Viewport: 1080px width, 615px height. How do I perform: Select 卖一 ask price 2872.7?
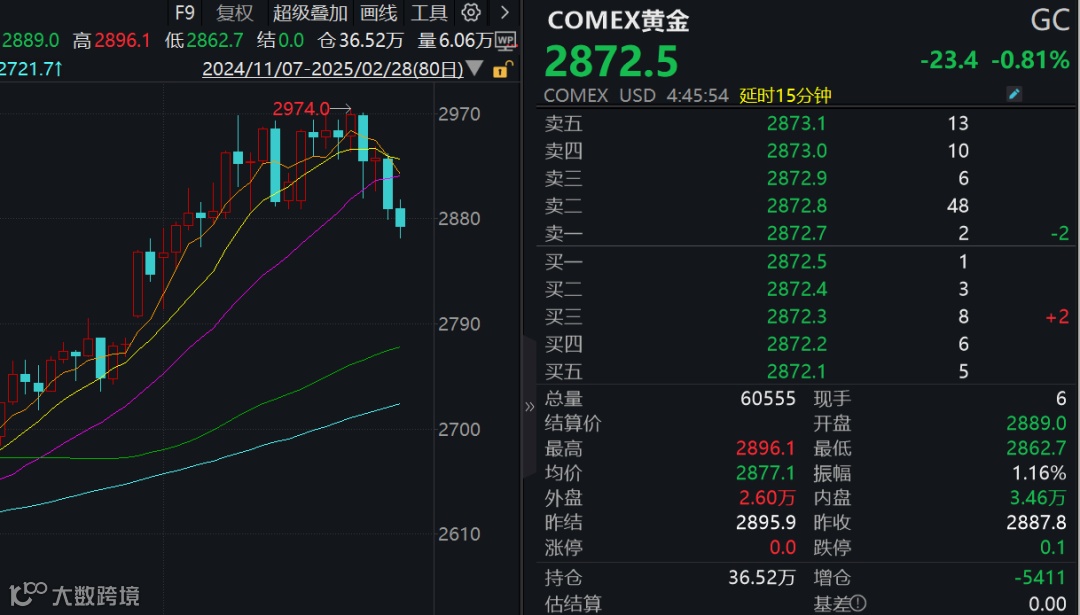point(796,233)
